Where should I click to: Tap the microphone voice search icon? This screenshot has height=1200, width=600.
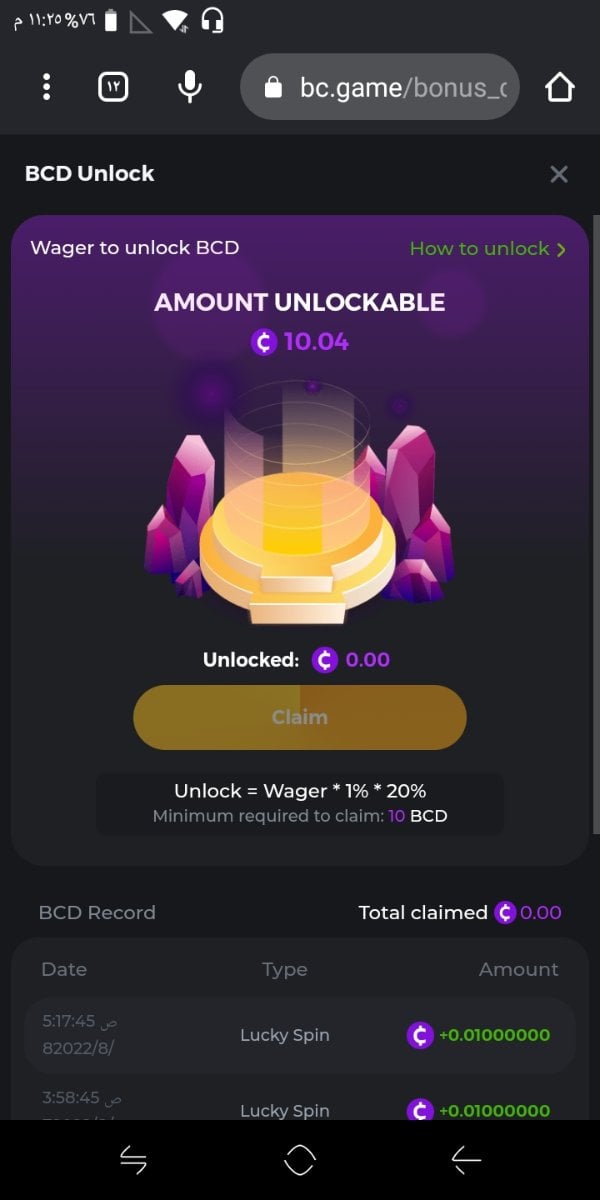click(x=189, y=87)
